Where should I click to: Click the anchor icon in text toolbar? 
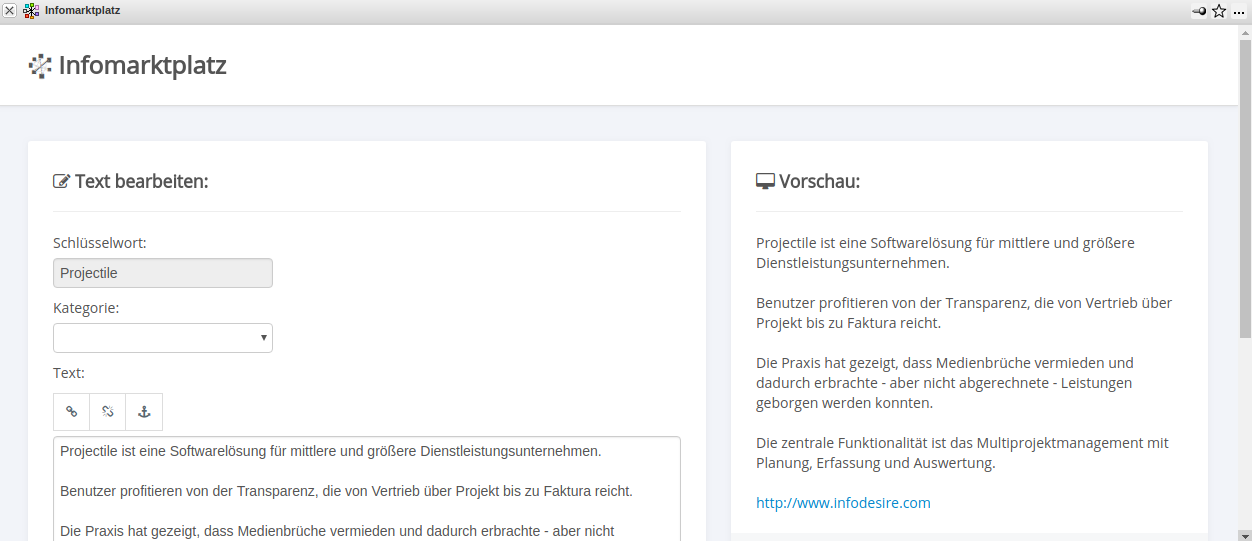[x=144, y=411]
